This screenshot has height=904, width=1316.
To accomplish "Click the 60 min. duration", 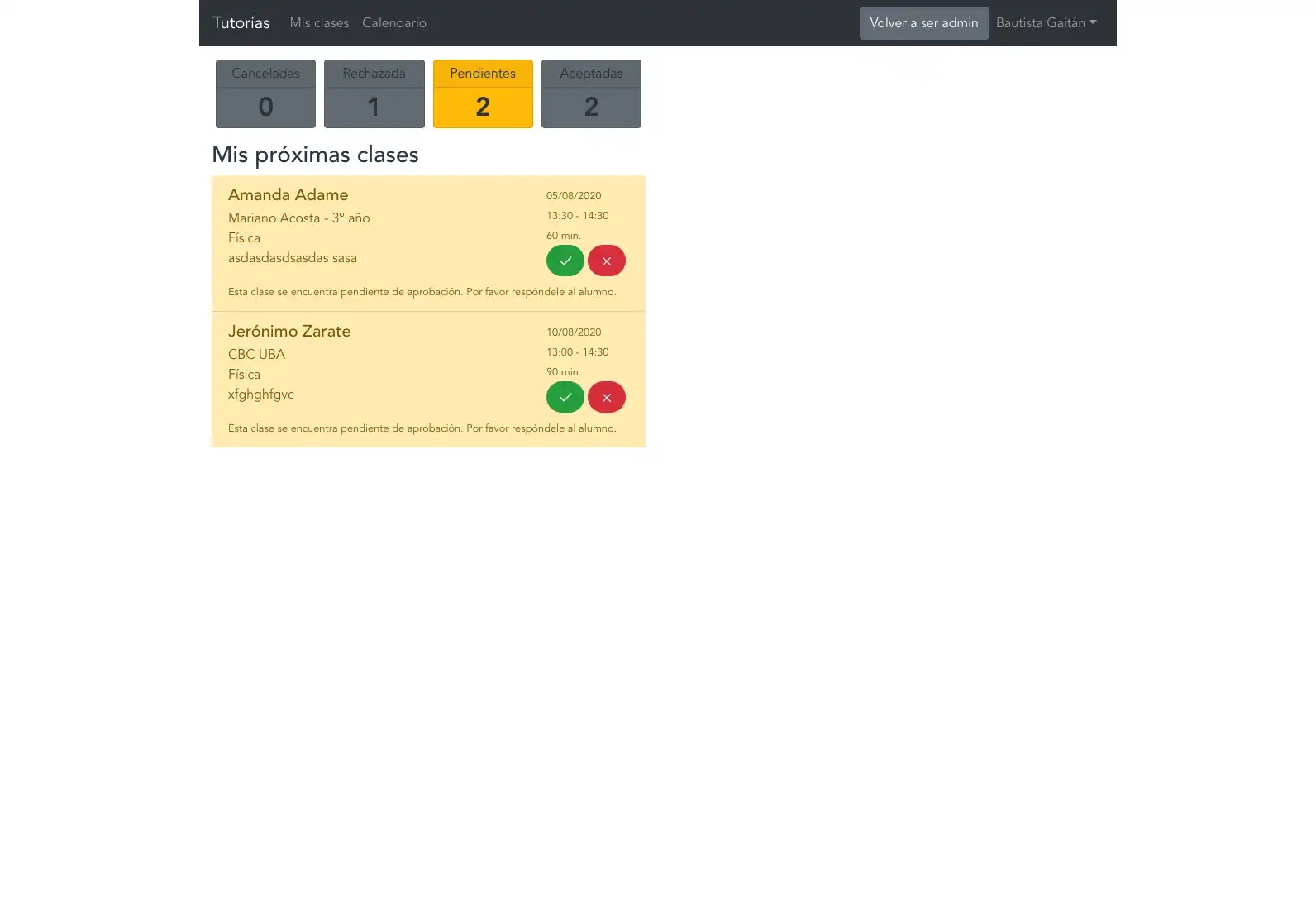I will [563, 236].
